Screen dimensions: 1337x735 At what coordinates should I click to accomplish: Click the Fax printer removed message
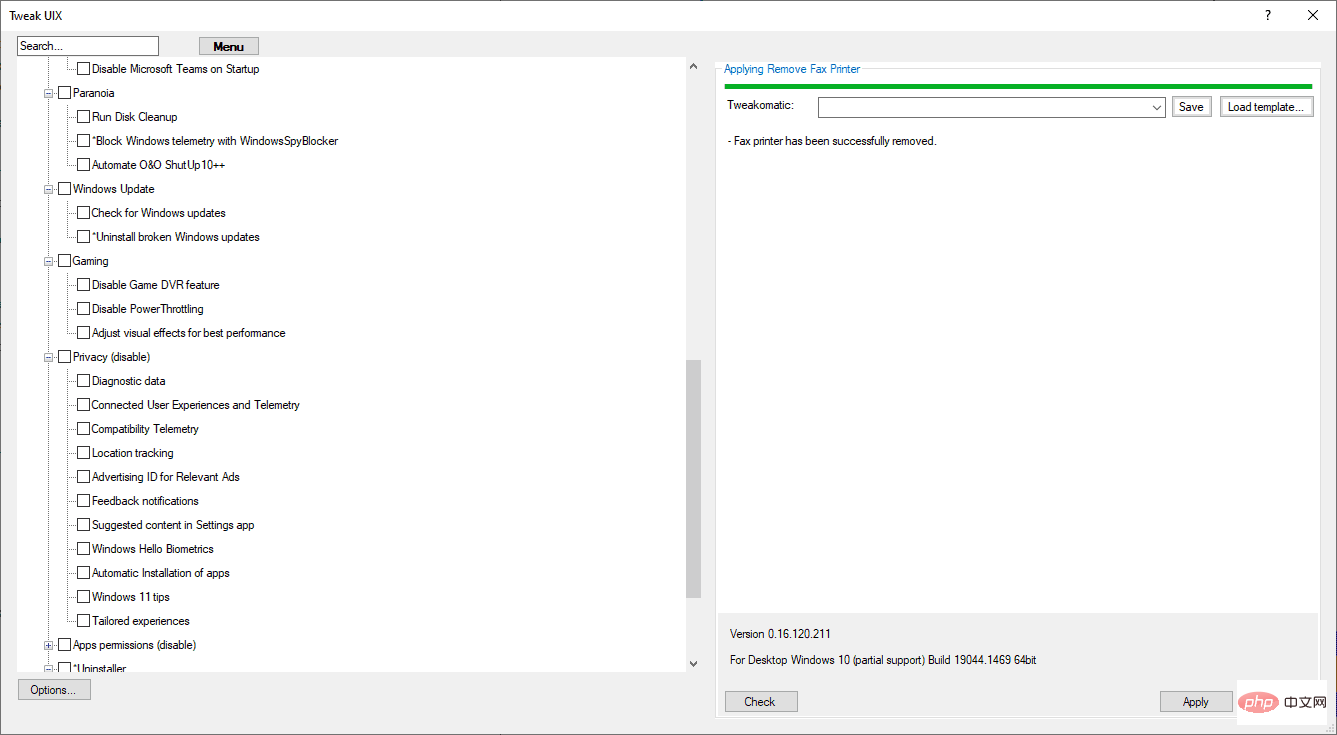tap(832, 141)
